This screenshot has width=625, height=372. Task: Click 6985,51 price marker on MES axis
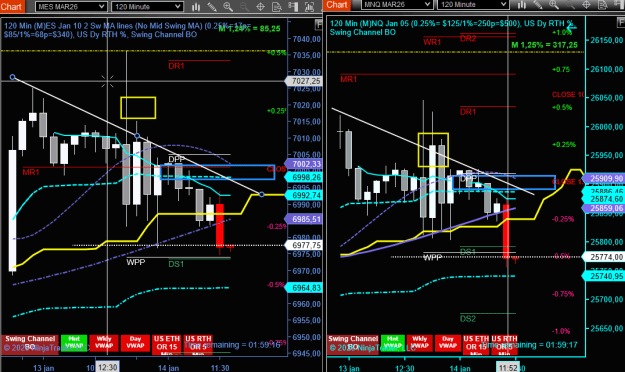pyautogui.click(x=303, y=219)
